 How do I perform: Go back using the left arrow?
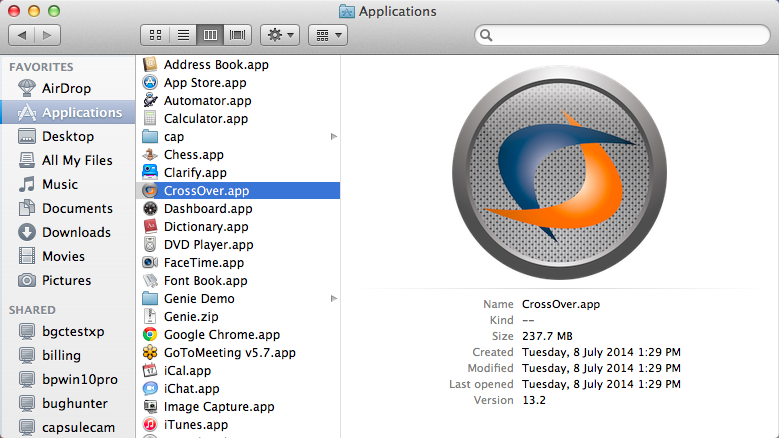[21, 35]
